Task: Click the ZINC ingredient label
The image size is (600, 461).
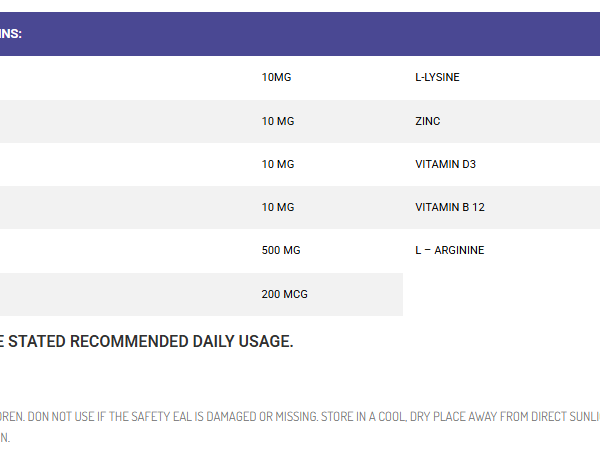Action: coord(427,121)
